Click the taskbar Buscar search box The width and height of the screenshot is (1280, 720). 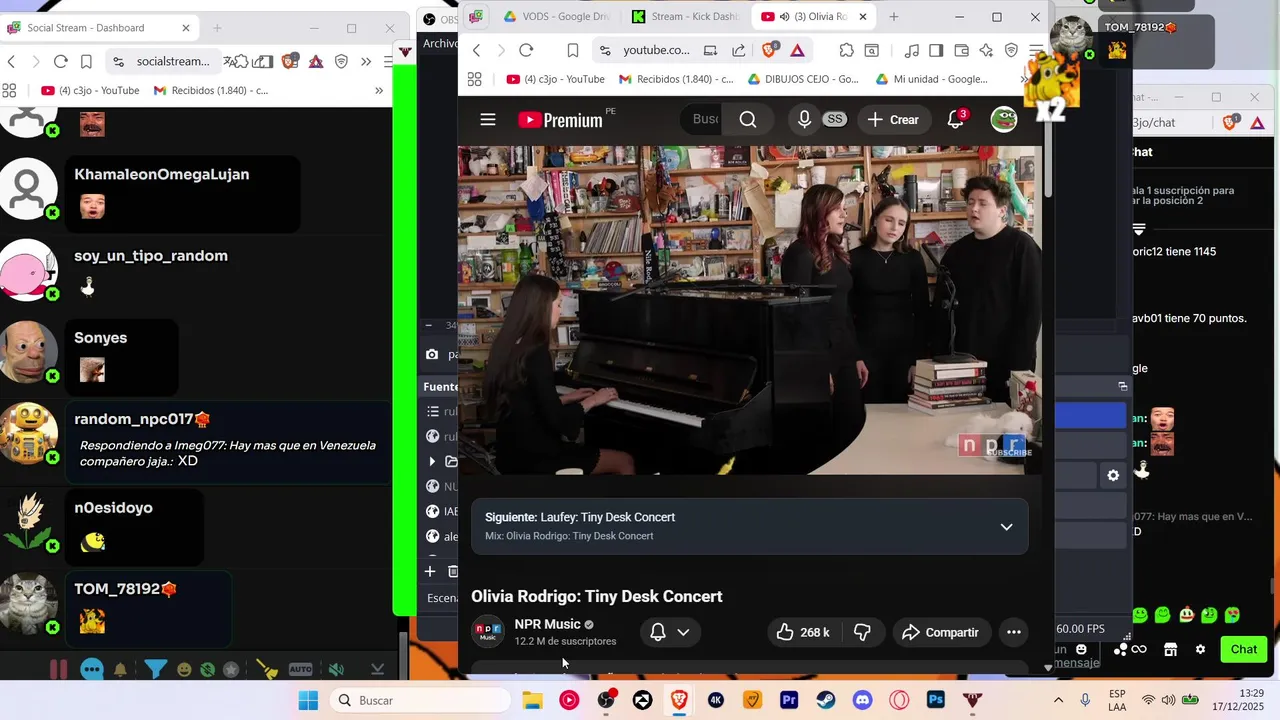[420, 700]
